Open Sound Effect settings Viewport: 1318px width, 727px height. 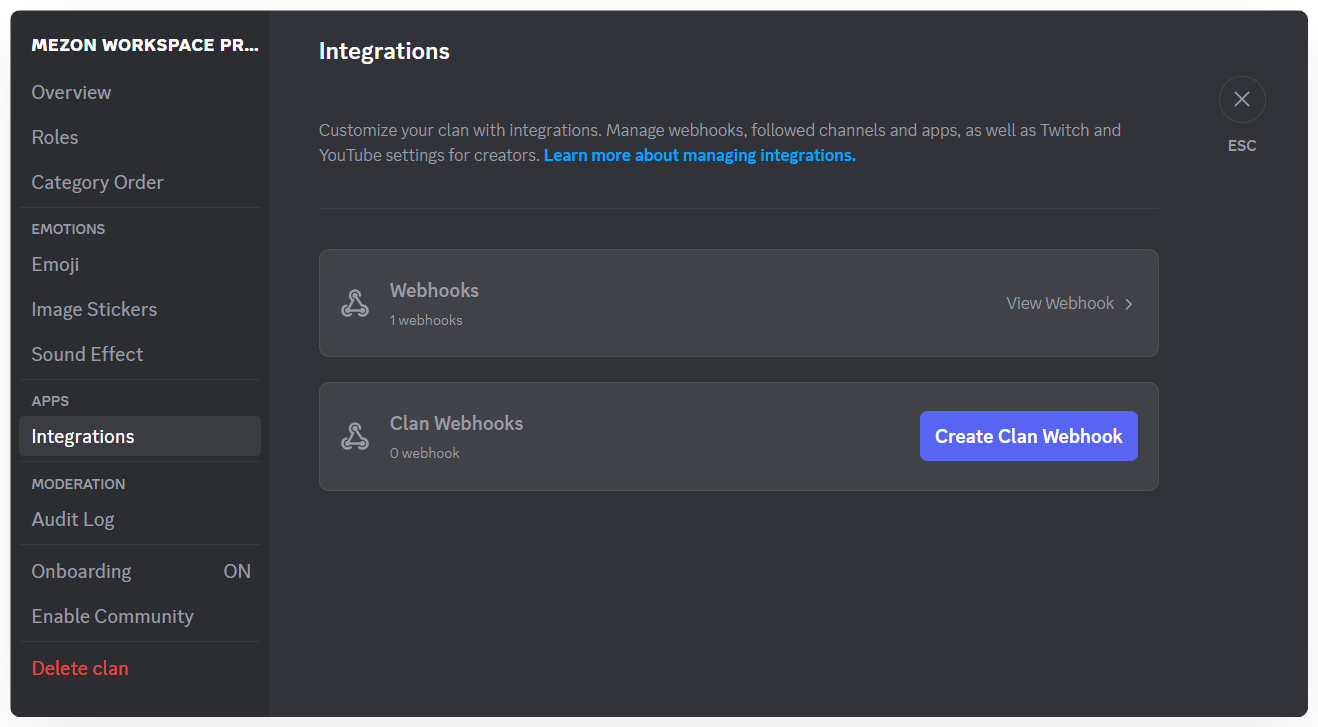click(87, 354)
